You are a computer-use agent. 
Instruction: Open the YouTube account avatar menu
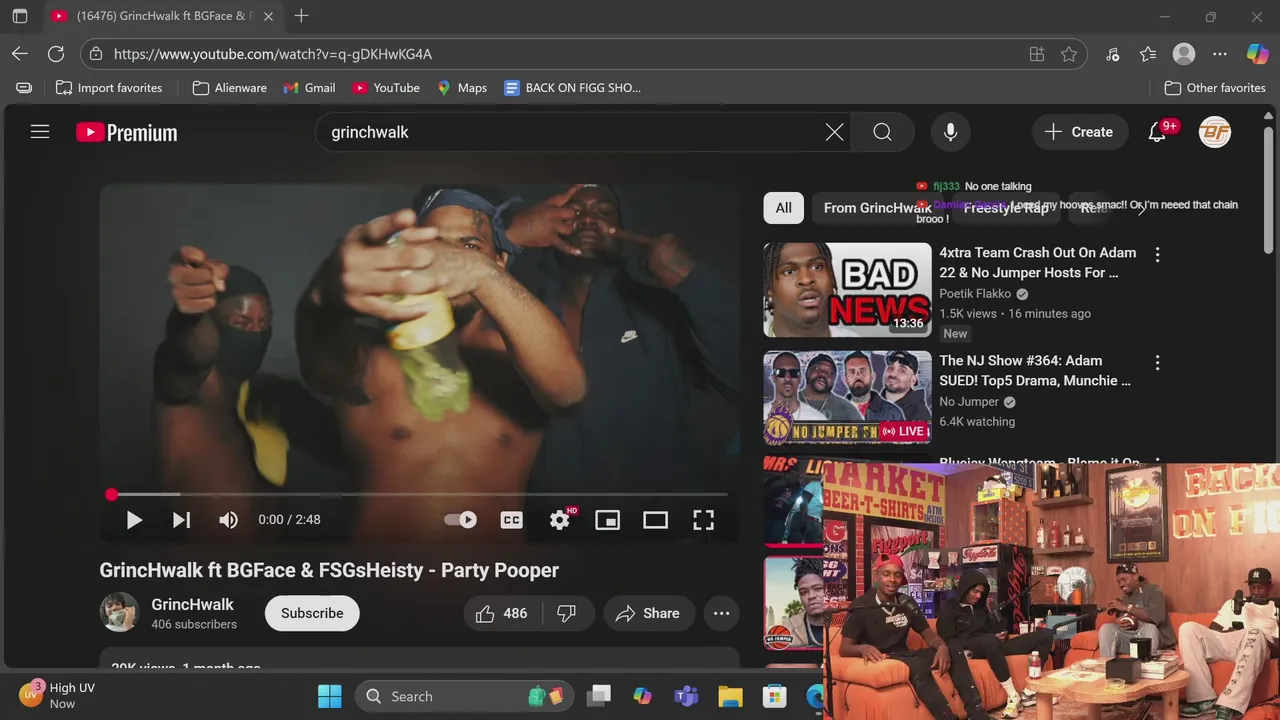pos(1215,132)
